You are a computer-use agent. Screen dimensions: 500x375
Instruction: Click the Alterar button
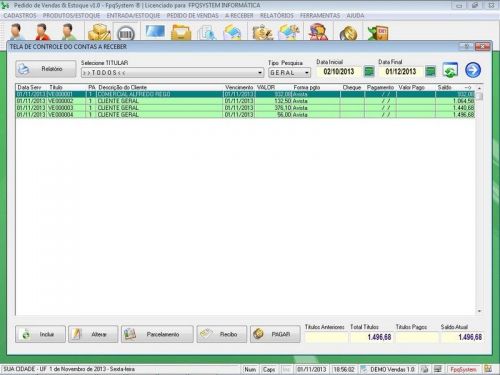[93, 334]
